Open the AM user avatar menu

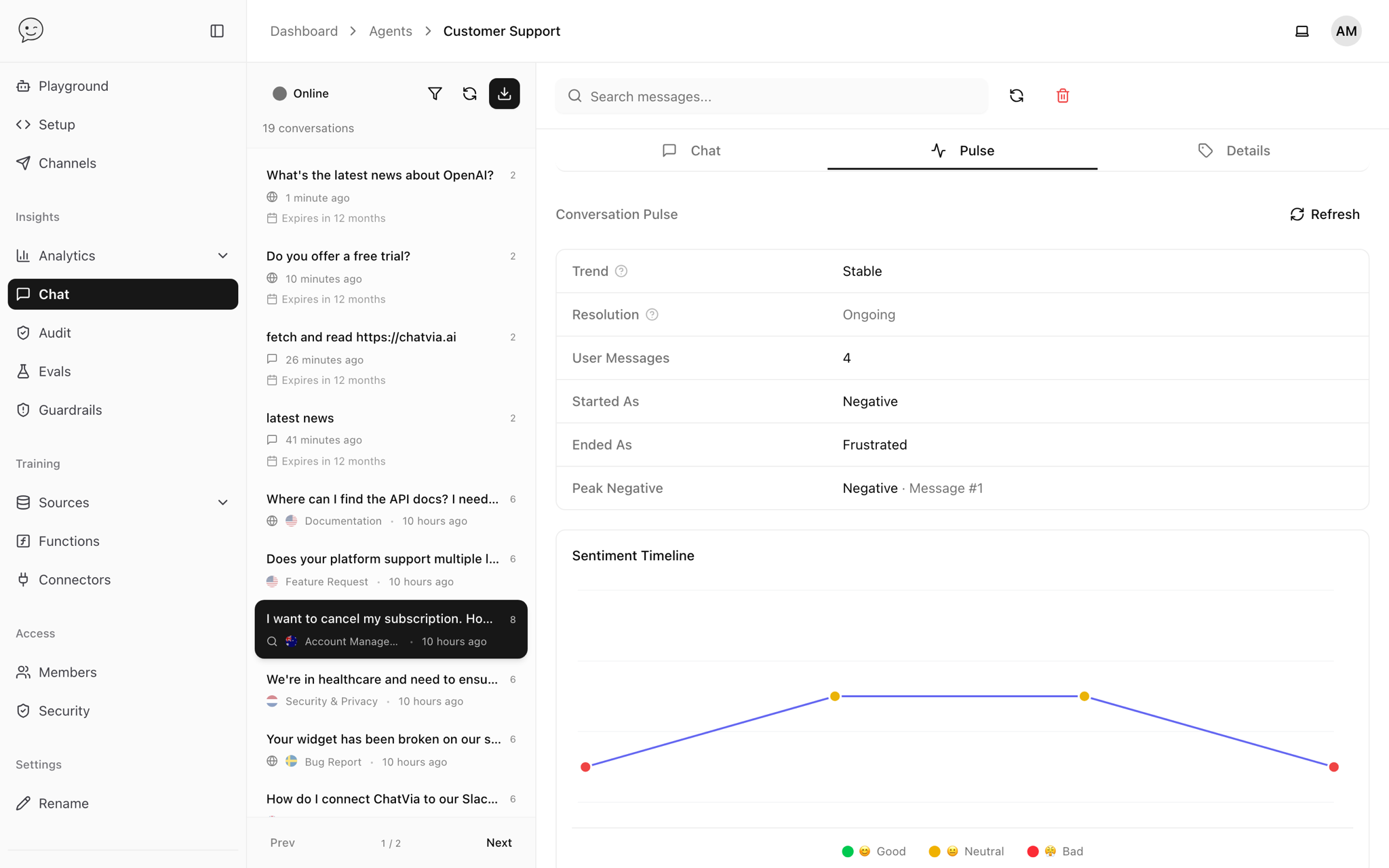(1346, 31)
